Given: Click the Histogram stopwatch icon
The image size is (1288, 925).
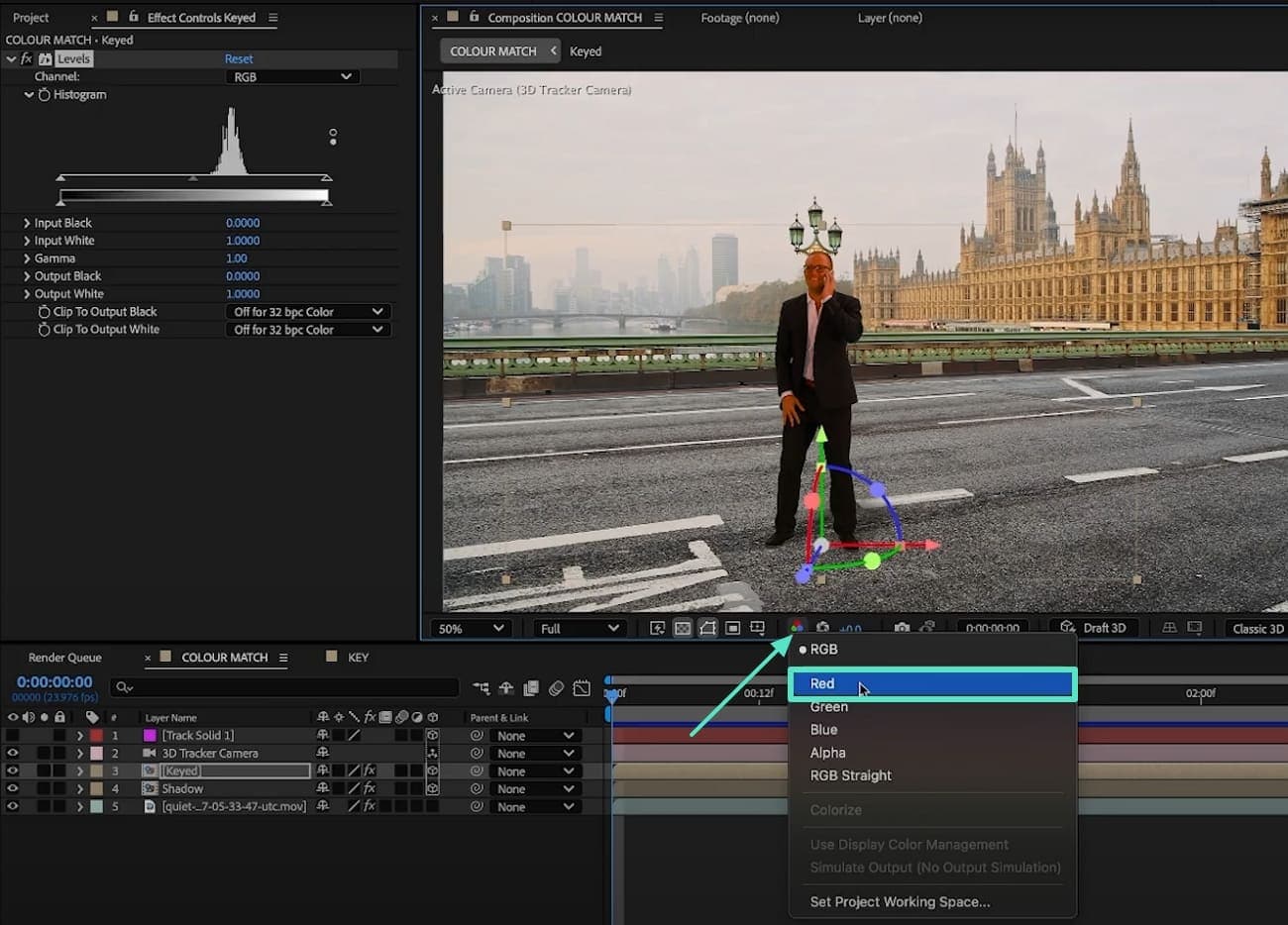Looking at the screenshot, I should (x=44, y=95).
